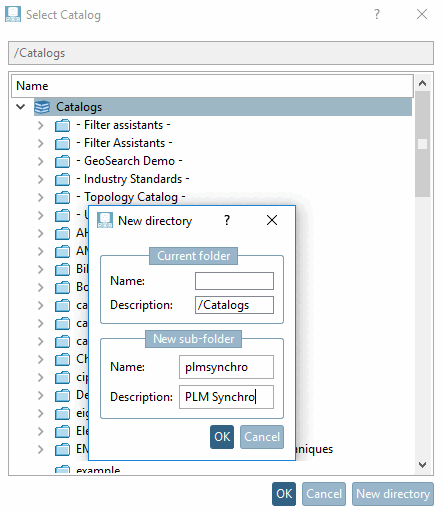Select the Catalogs database root icon
Viewport: 443px width, 511px height.
pyautogui.click(x=42, y=107)
